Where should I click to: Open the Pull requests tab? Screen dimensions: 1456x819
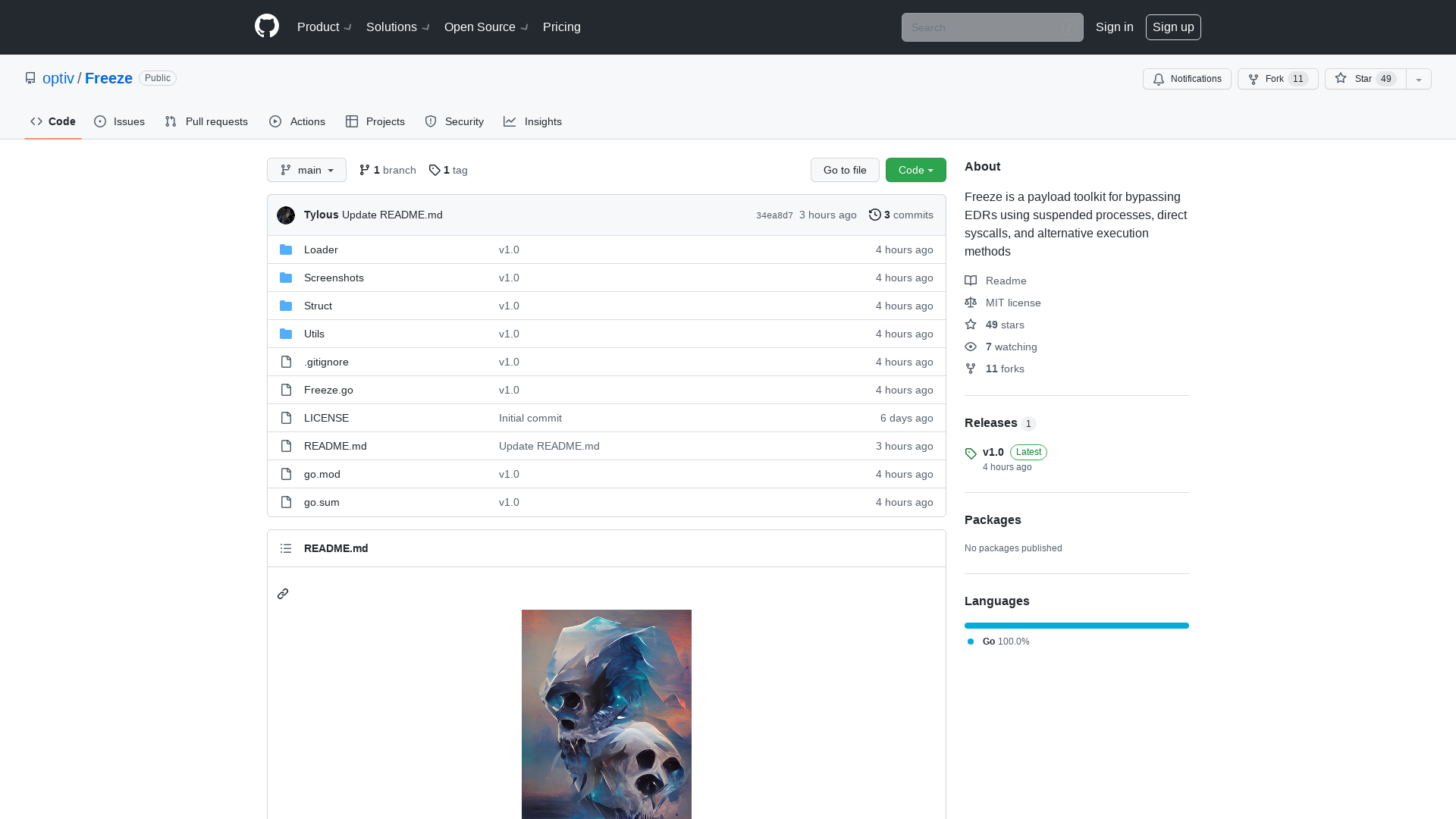point(206,121)
